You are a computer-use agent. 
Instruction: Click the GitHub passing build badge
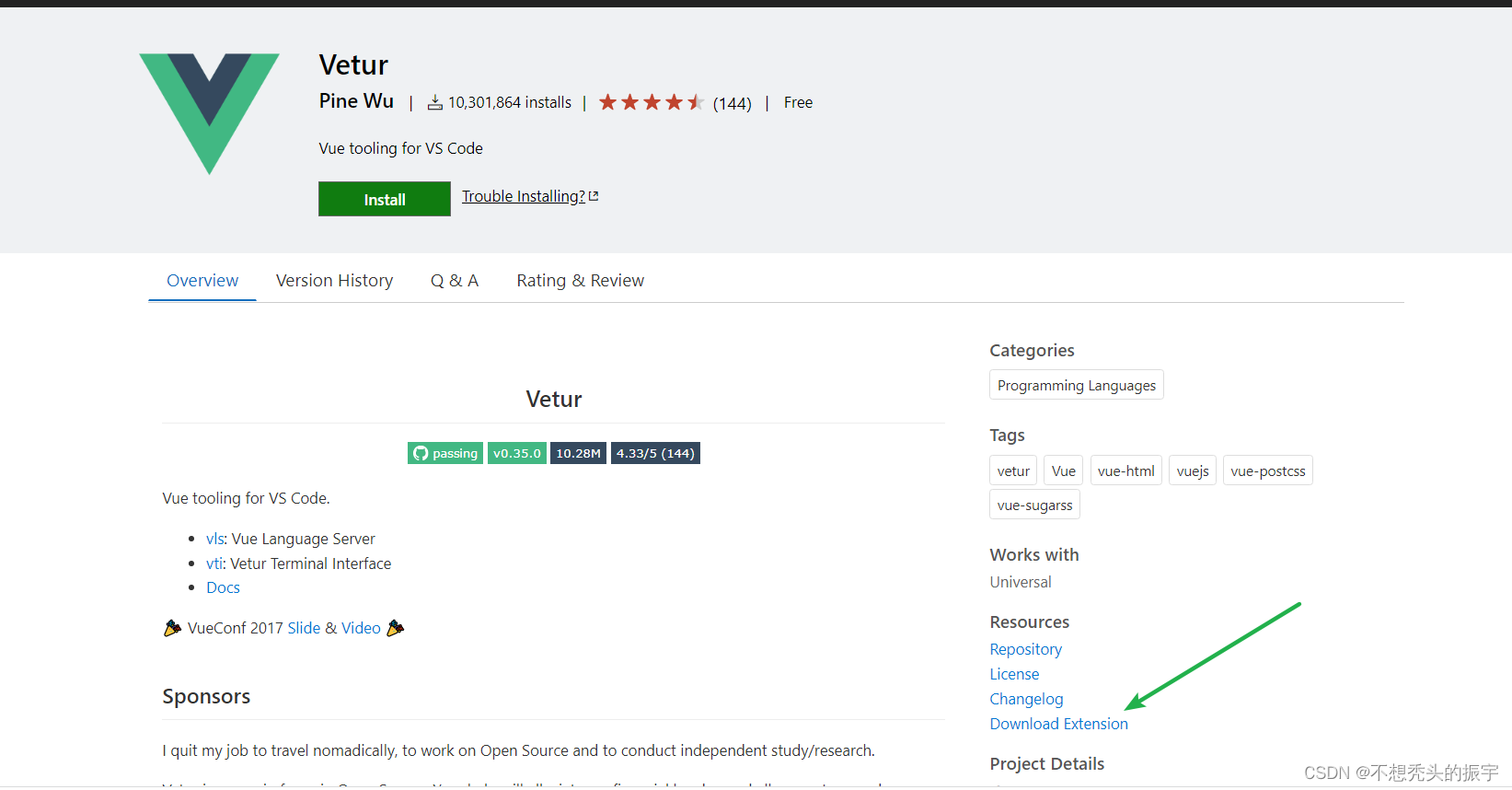coord(445,453)
